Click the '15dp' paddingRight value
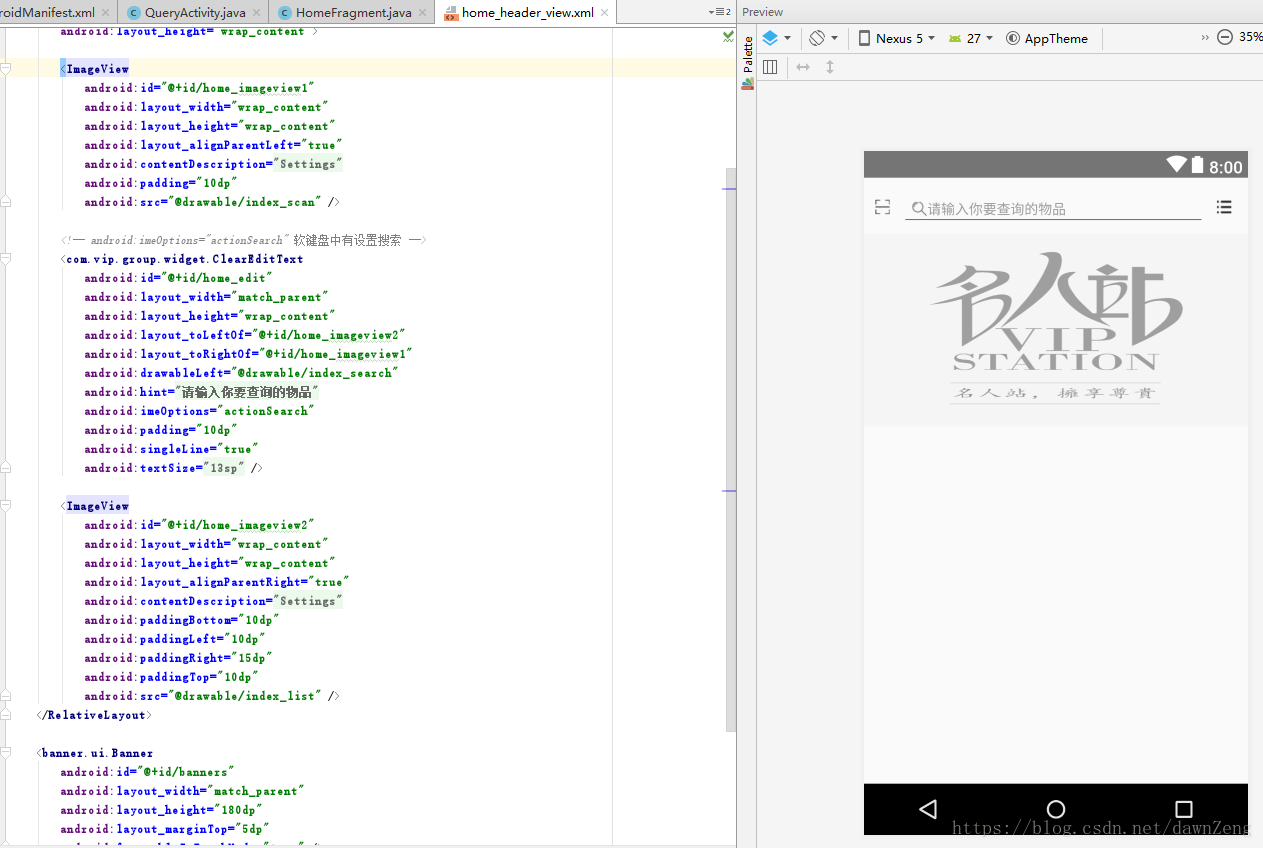The width and height of the screenshot is (1263, 848). tap(251, 658)
